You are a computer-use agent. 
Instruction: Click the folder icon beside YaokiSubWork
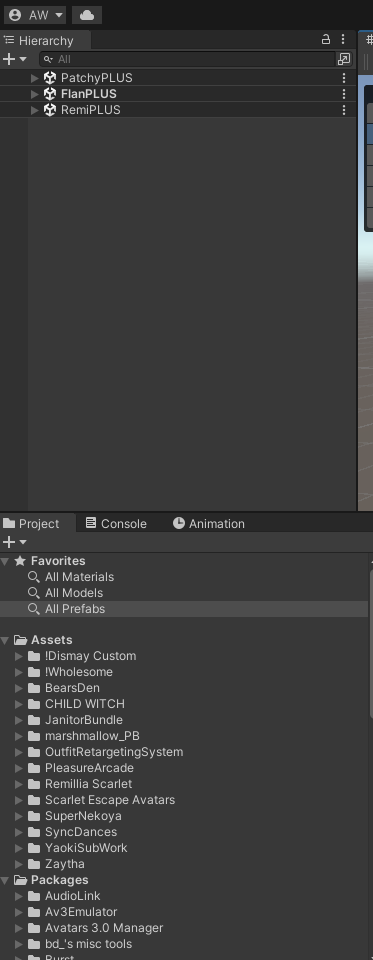click(34, 847)
